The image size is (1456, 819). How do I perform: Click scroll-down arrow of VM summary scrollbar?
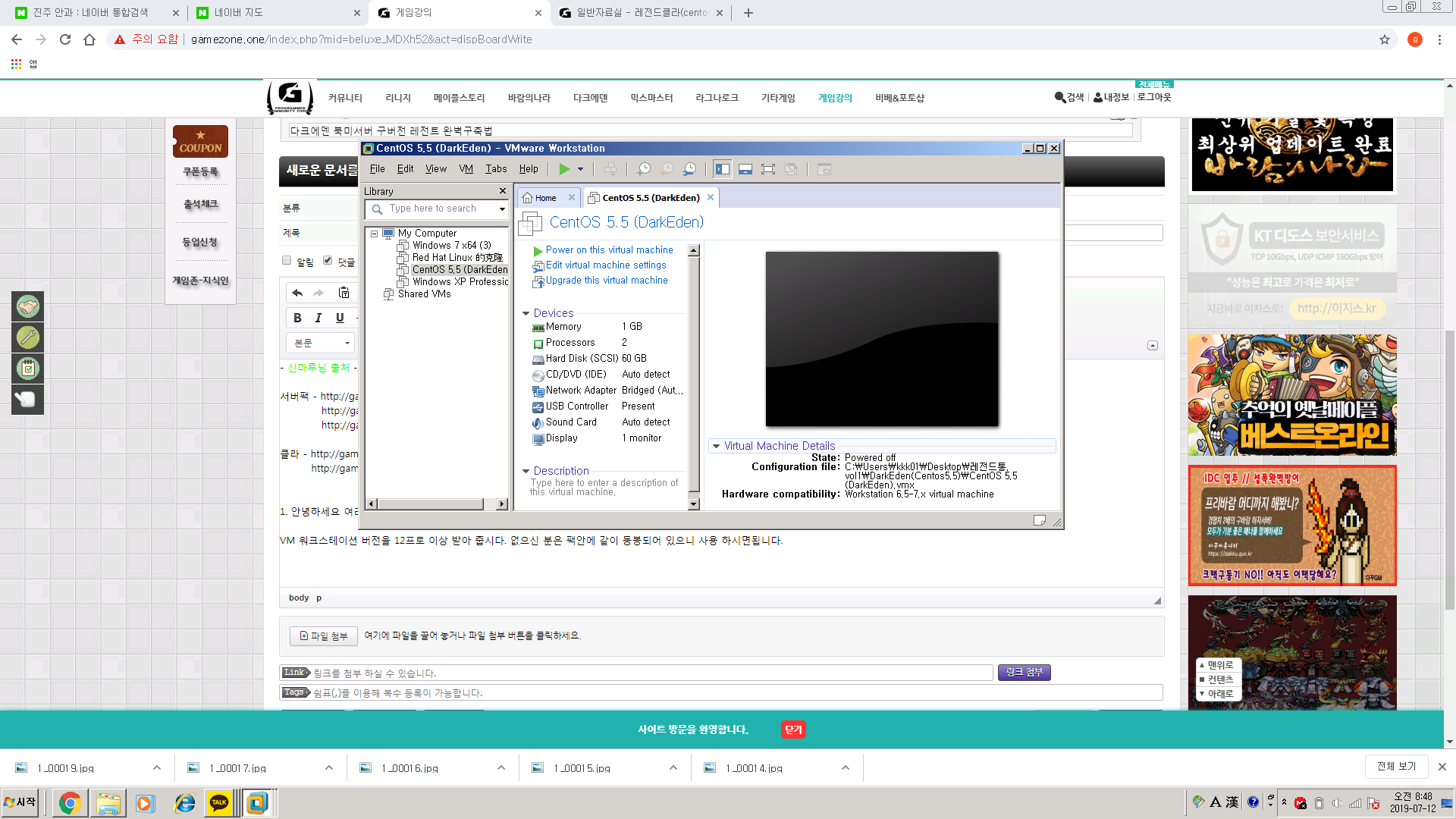point(693,504)
